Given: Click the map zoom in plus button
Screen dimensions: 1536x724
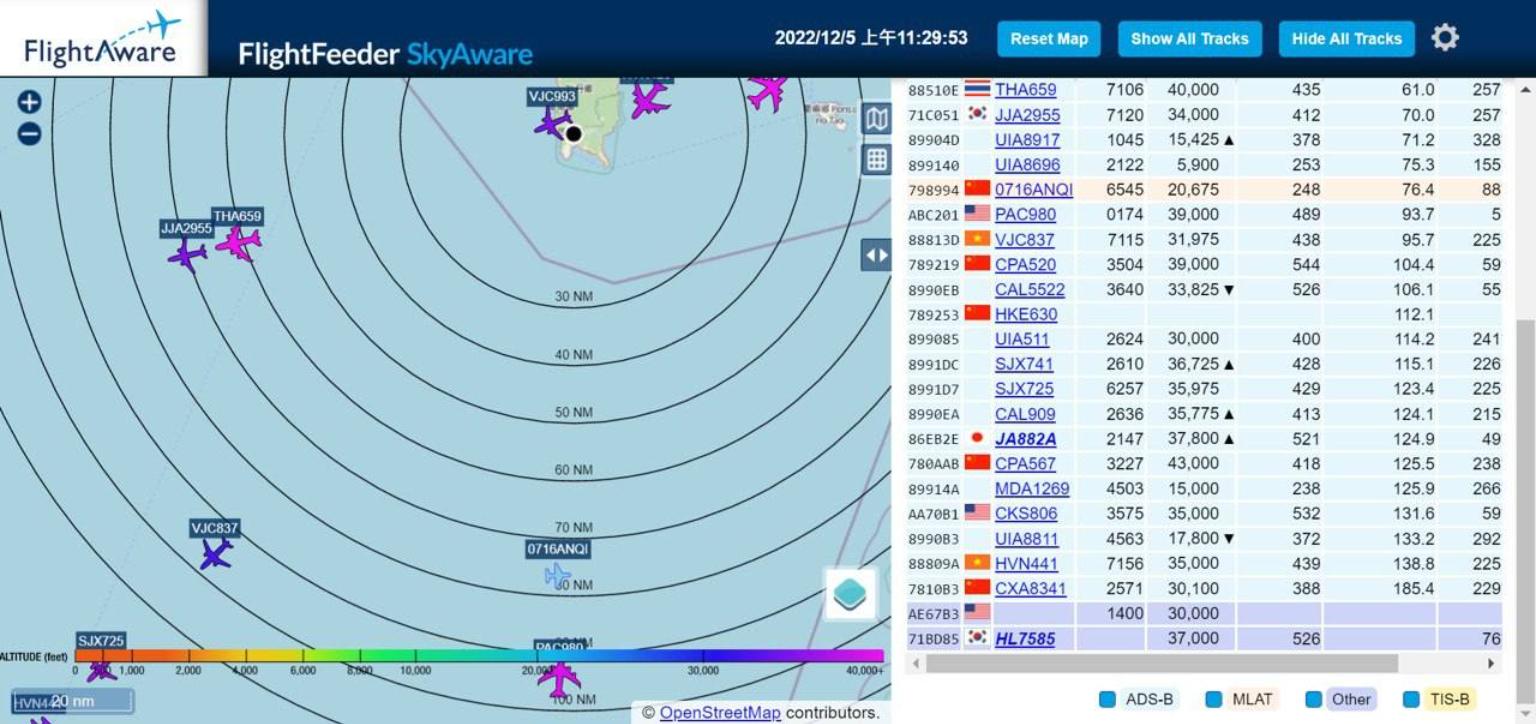Looking at the screenshot, I should point(29,102).
